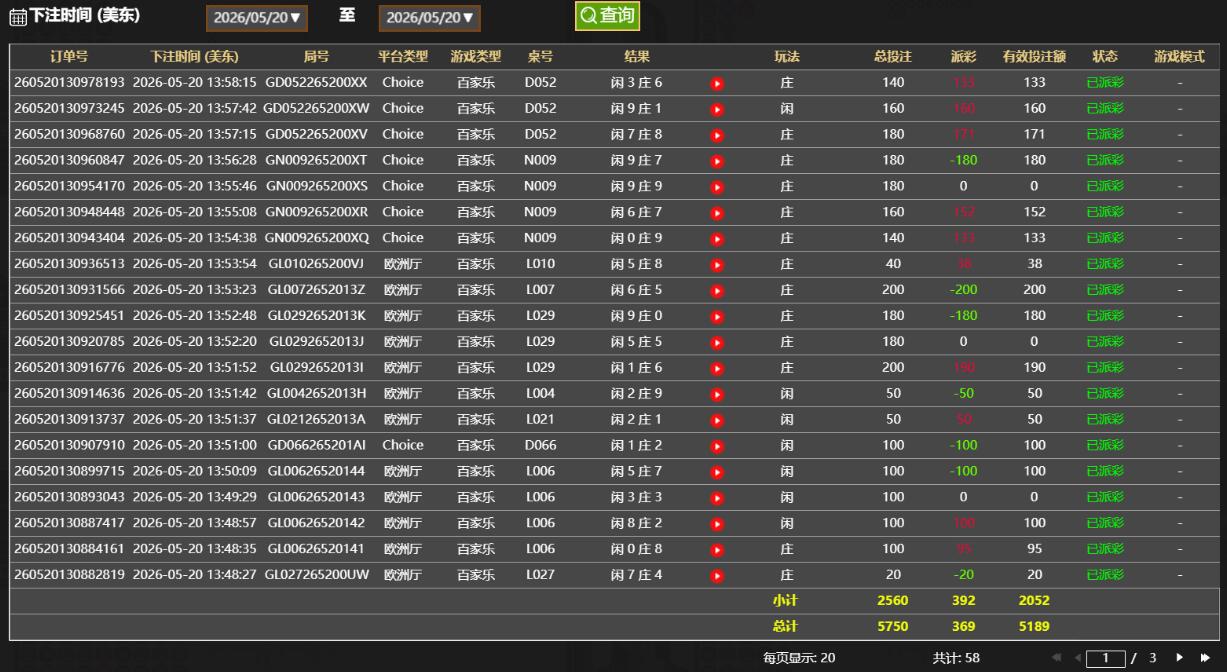
Task: Click table number L004
Action: pyautogui.click(x=540, y=394)
